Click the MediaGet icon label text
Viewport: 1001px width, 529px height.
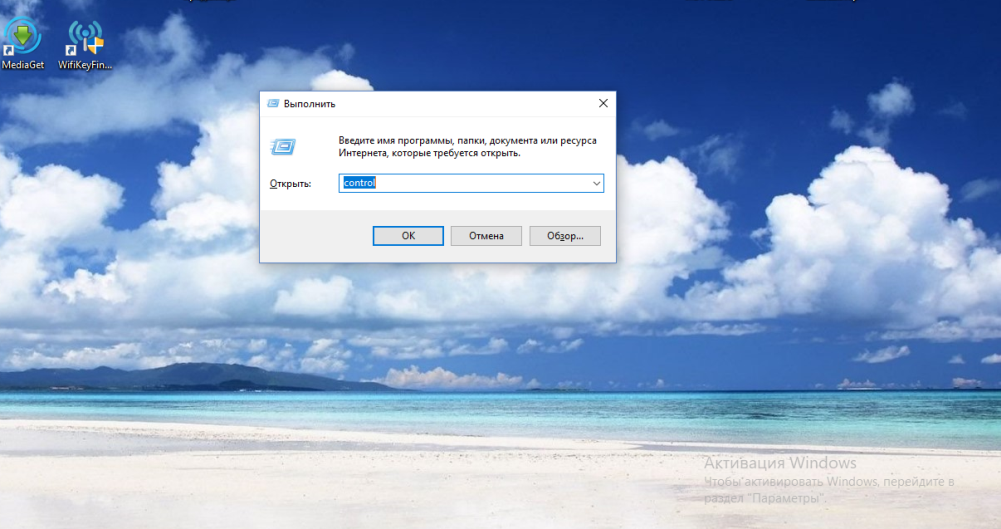[23, 64]
